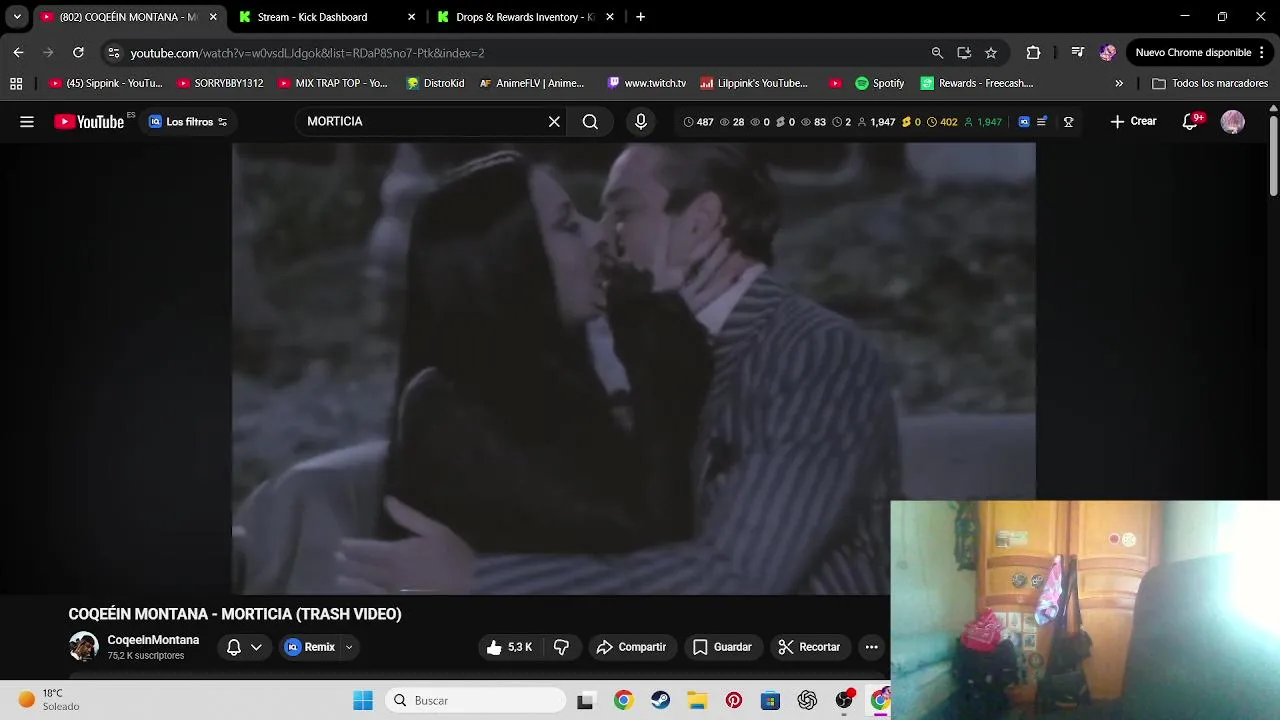Viewport: 1280px width, 720px height.
Task: Switch to Stream - Kick Dashboard tab
Action: click(312, 17)
